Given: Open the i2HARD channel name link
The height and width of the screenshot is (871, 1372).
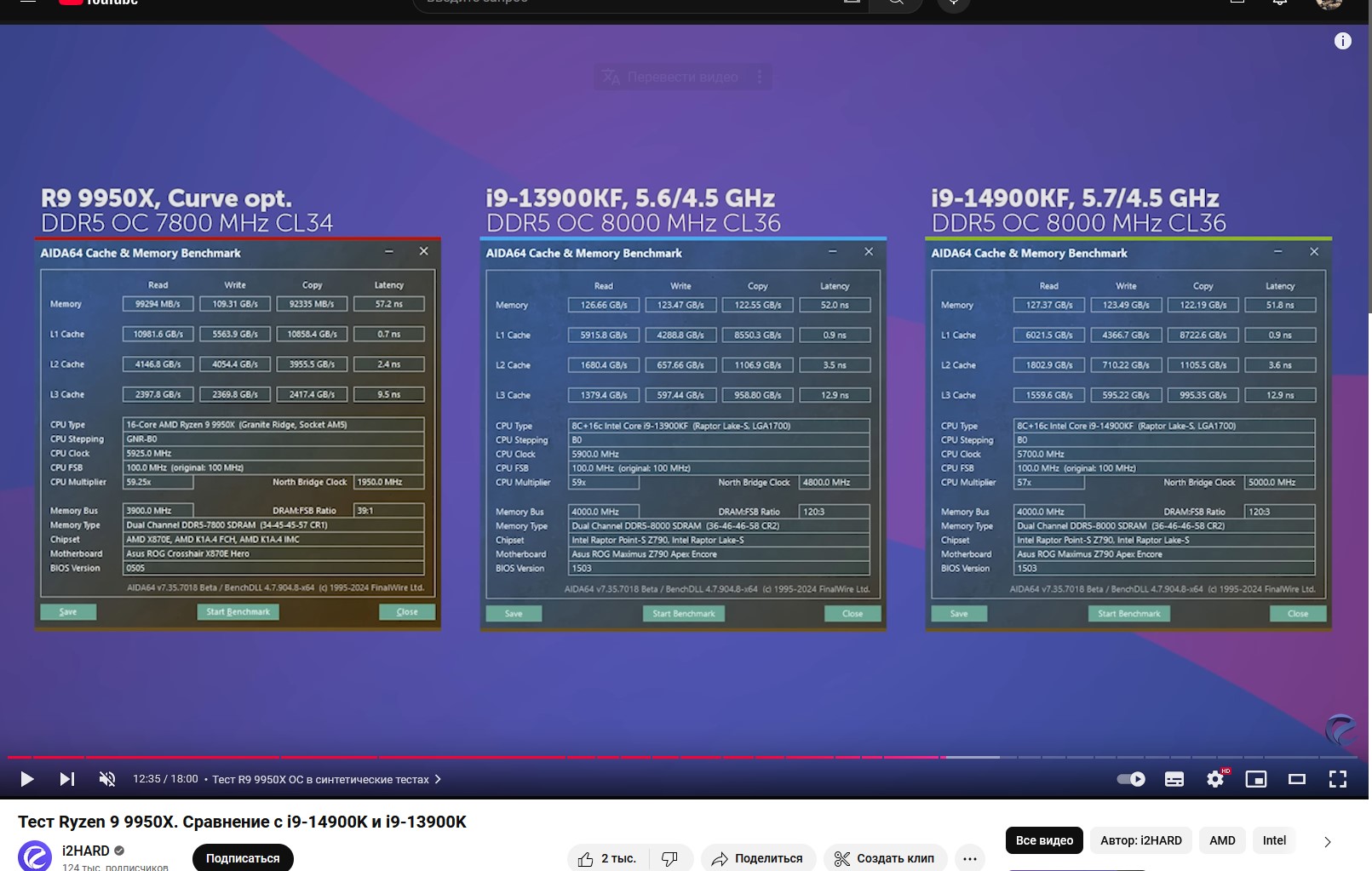Looking at the screenshot, I should point(86,851).
